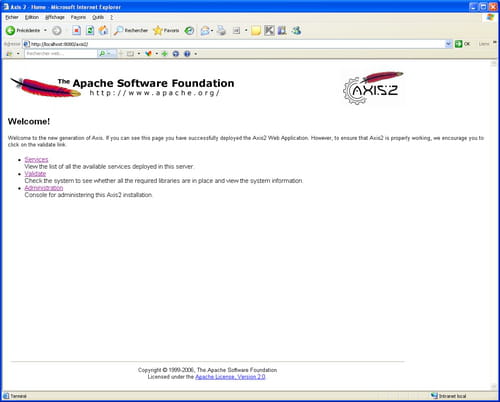Open the Validate link
This screenshot has width=500, height=402.
tap(35, 174)
